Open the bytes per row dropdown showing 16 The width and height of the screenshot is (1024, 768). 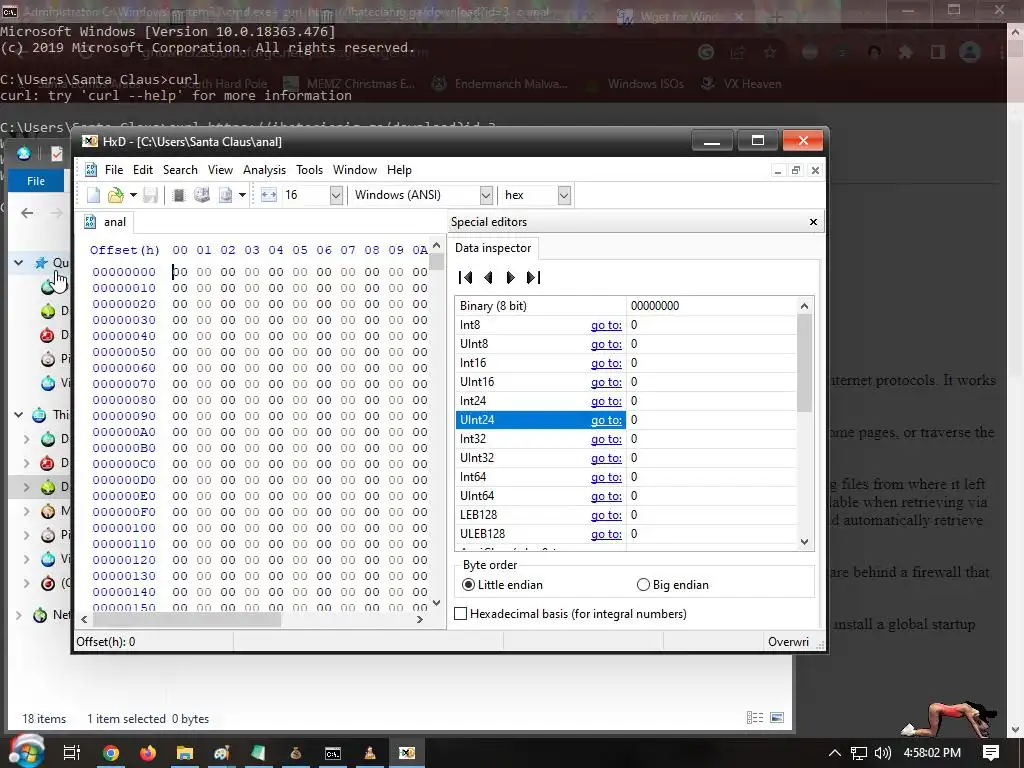point(336,195)
